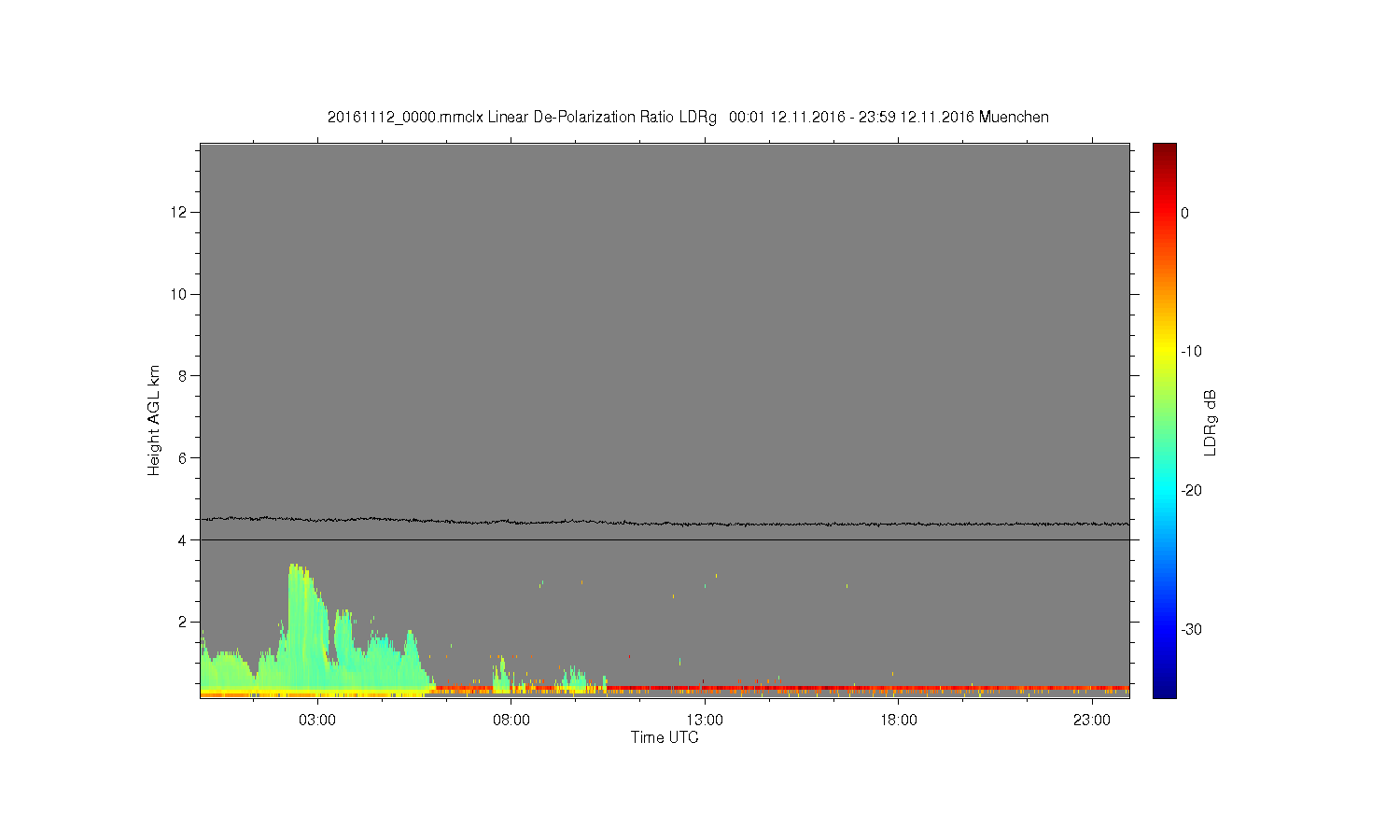Screen dimensions: 1400x840
Task: Click the 'Height AGL km' y-axis label
Action: 154,420
